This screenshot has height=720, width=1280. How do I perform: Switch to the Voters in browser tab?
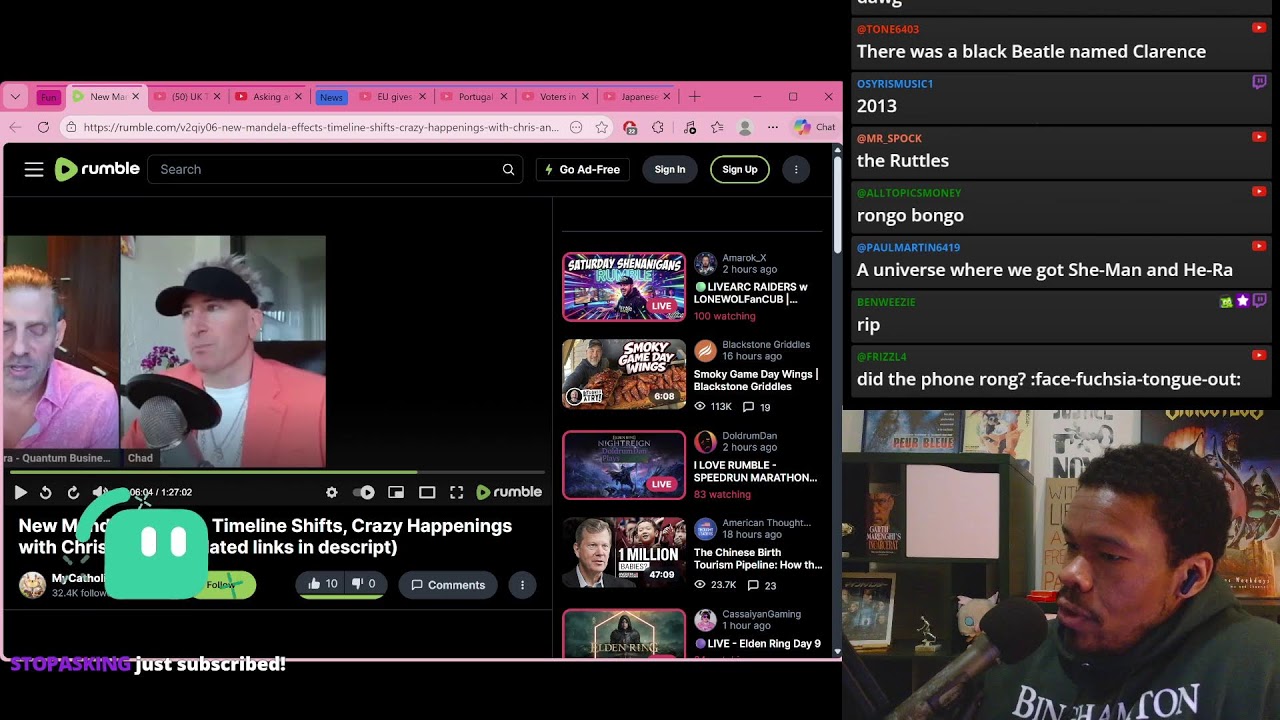pos(555,97)
